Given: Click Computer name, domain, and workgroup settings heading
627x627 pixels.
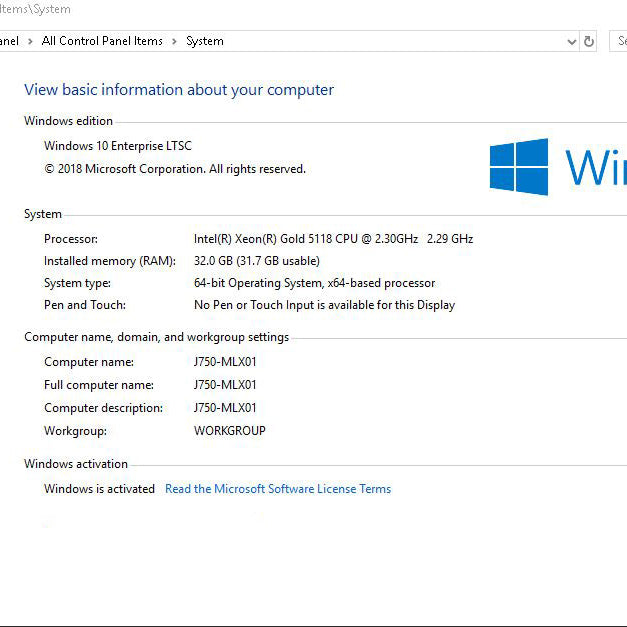Looking at the screenshot, I should pyautogui.click(x=156, y=337).
